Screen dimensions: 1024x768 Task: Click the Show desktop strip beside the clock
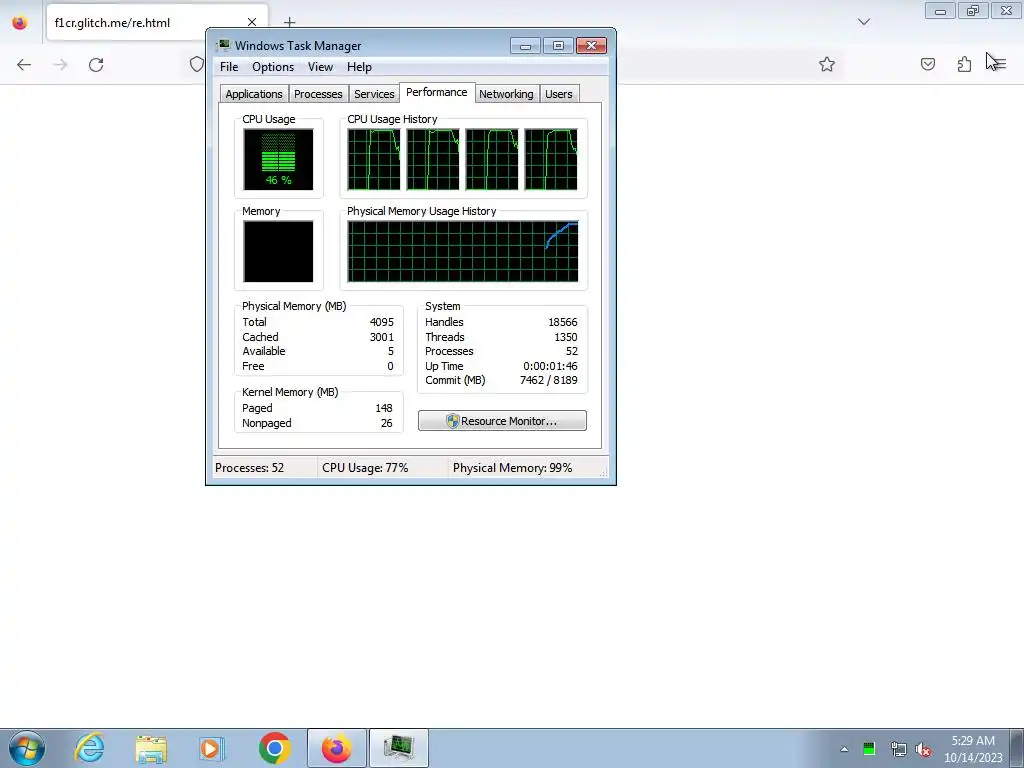coord(1017,748)
